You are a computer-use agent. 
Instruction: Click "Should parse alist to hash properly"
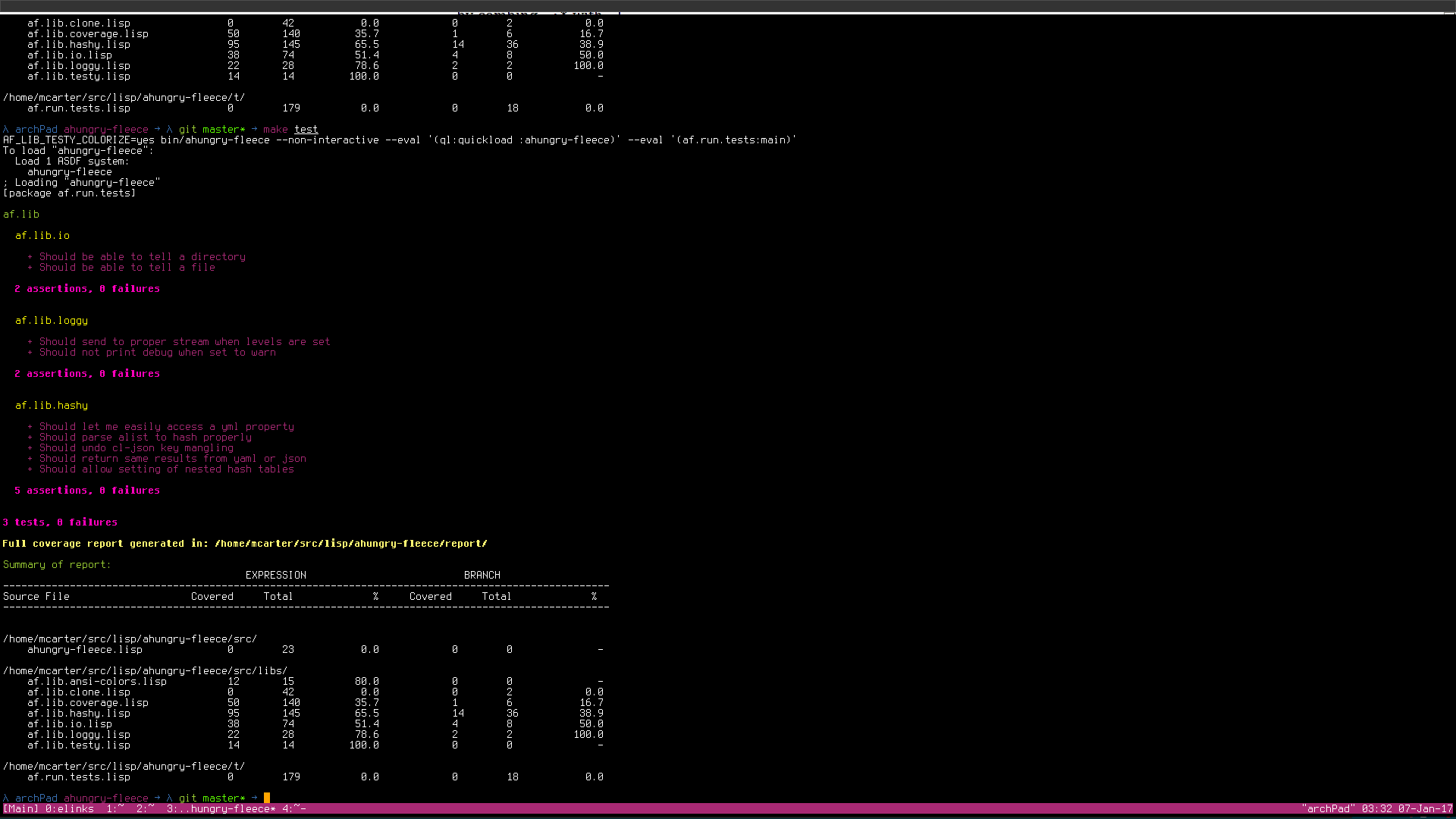(x=145, y=438)
